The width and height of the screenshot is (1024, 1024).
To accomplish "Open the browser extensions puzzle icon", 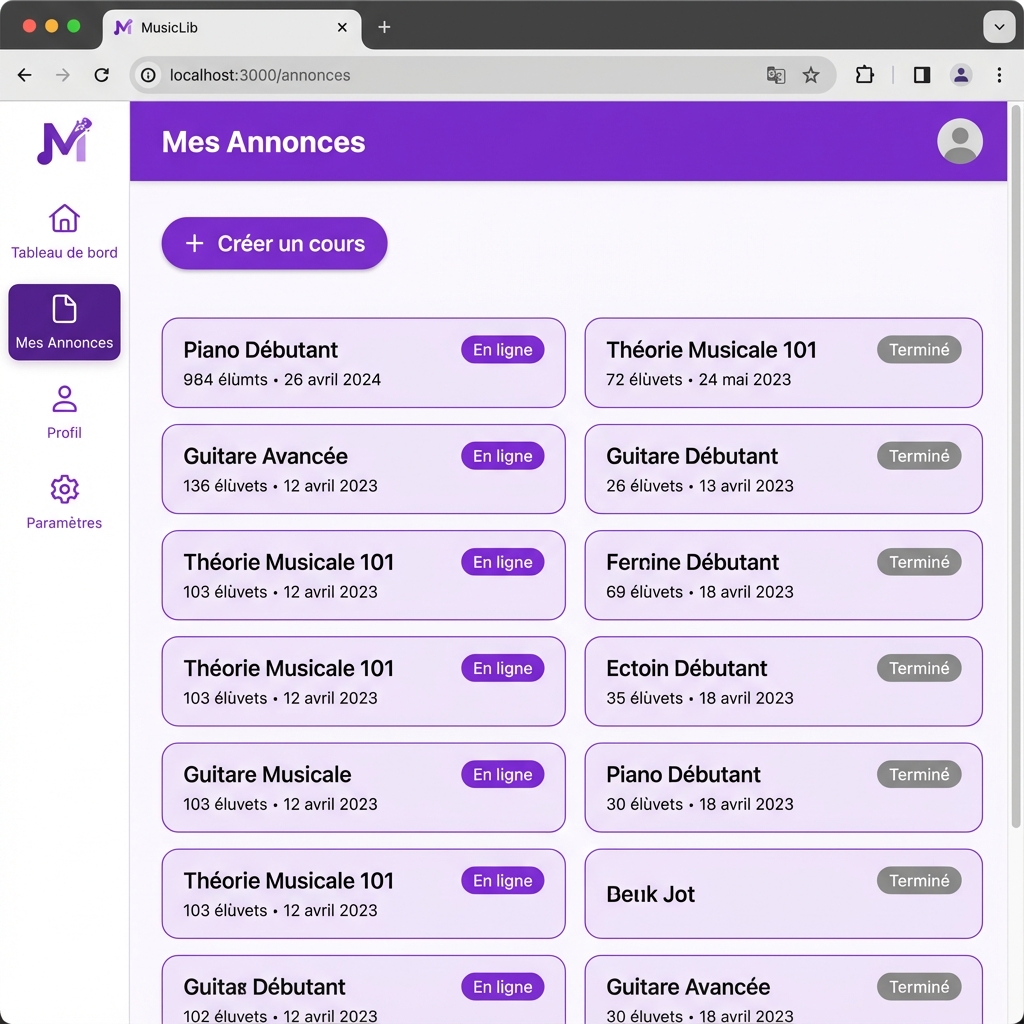I will [x=864, y=75].
